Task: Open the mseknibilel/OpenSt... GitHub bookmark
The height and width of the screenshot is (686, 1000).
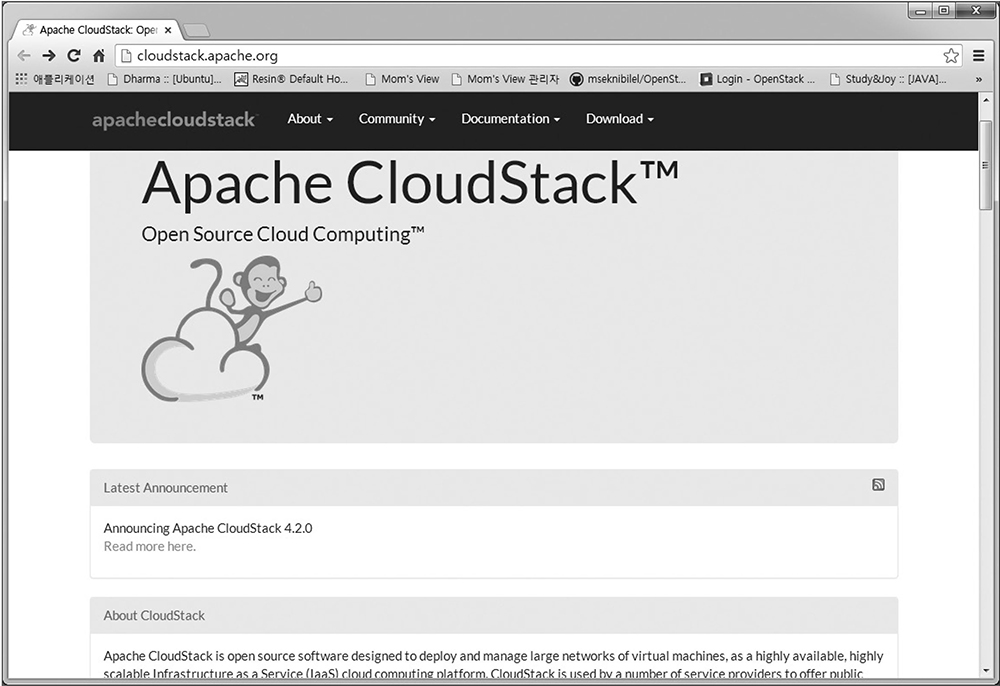Action: (628, 79)
